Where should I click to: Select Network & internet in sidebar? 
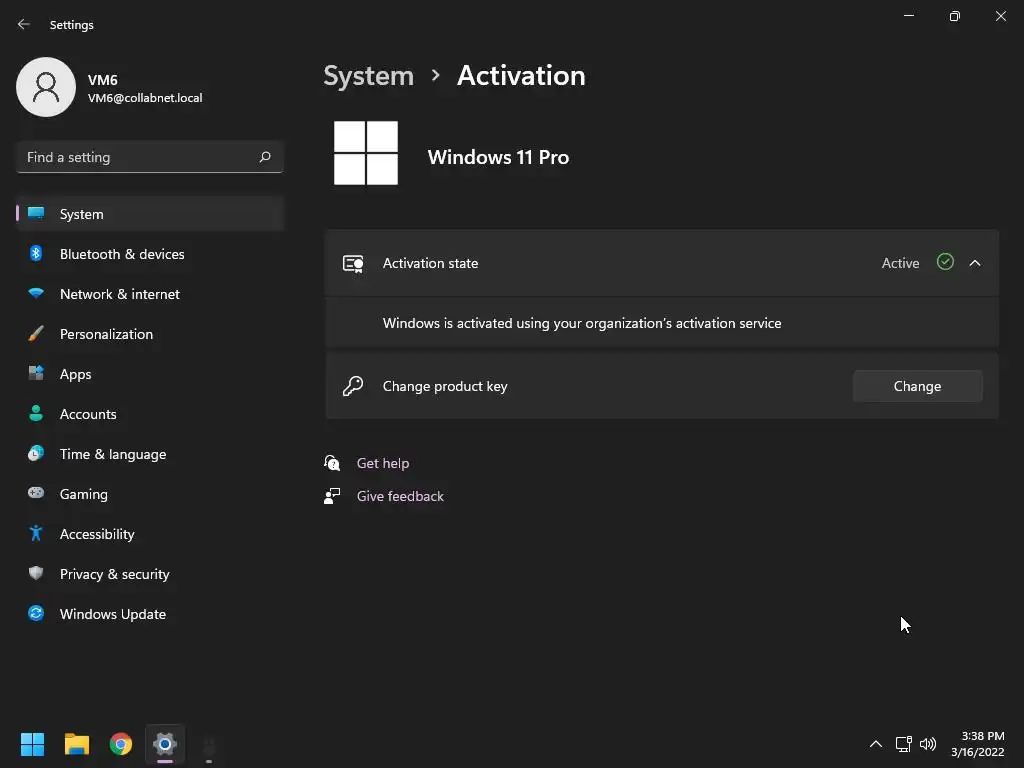click(x=120, y=294)
